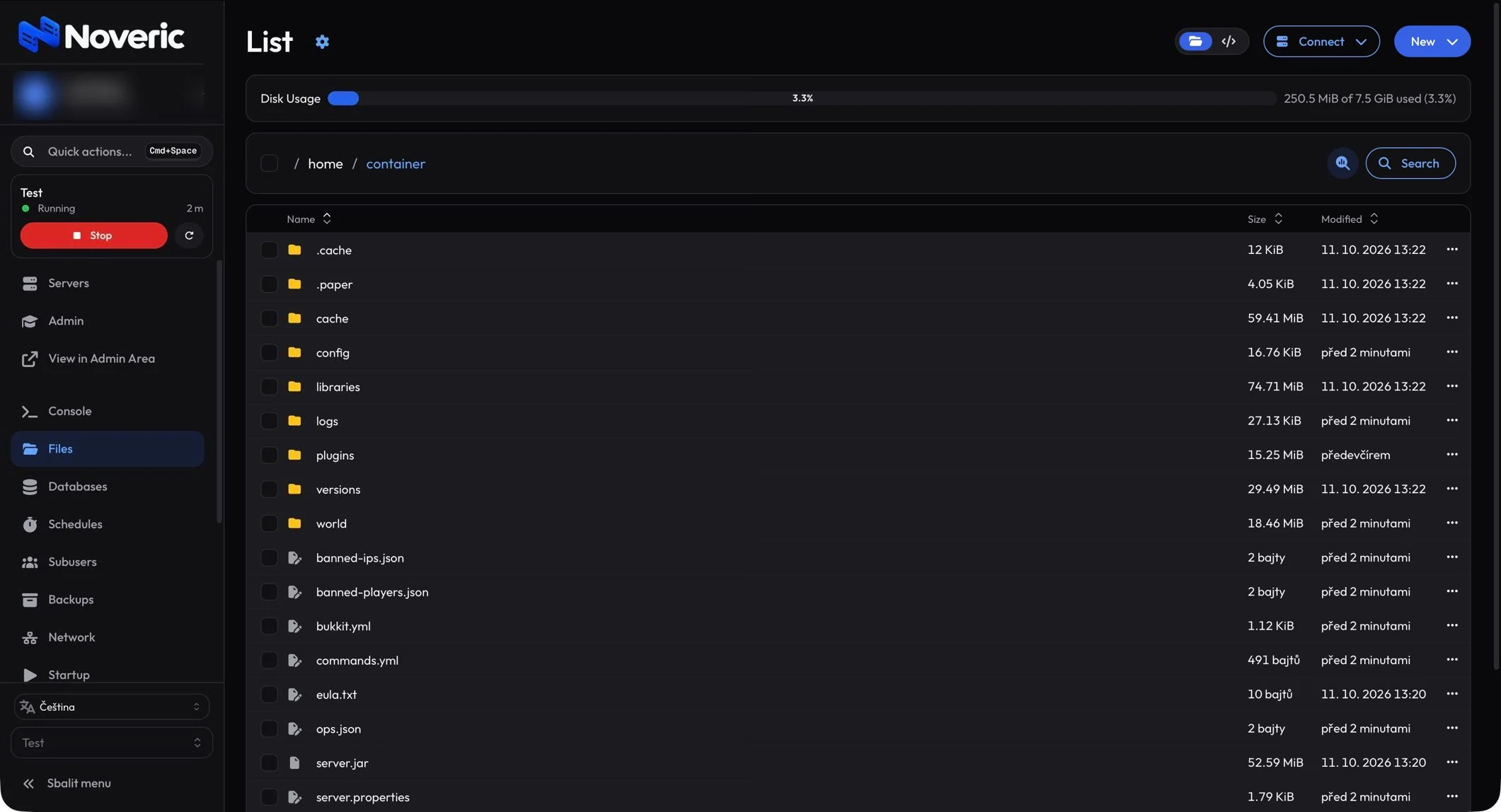The height and width of the screenshot is (812, 1501).
Task: Click the Network icon in sidebar
Action: point(30,637)
